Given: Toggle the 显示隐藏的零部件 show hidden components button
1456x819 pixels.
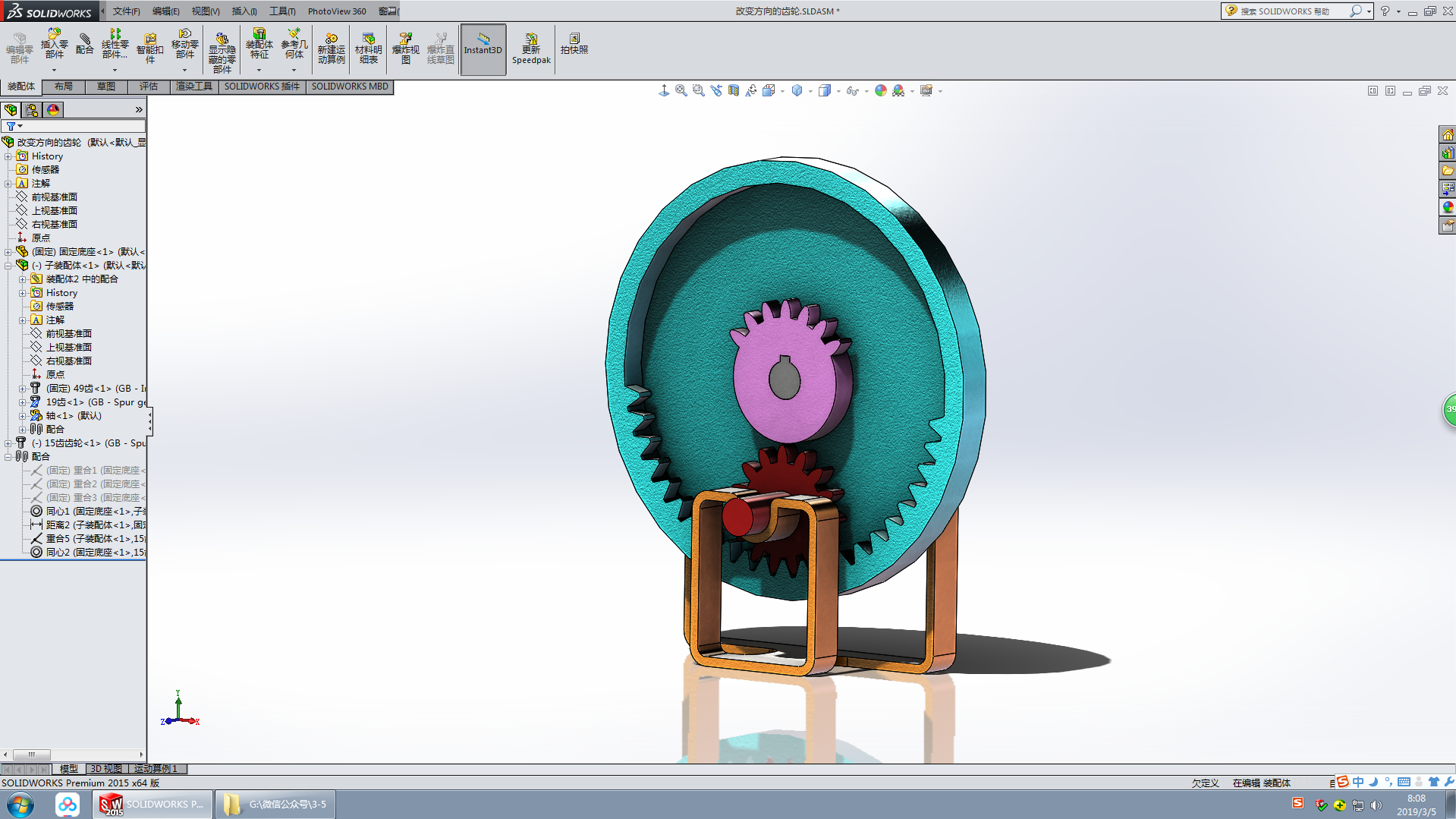Looking at the screenshot, I should pyautogui.click(x=222, y=52).
